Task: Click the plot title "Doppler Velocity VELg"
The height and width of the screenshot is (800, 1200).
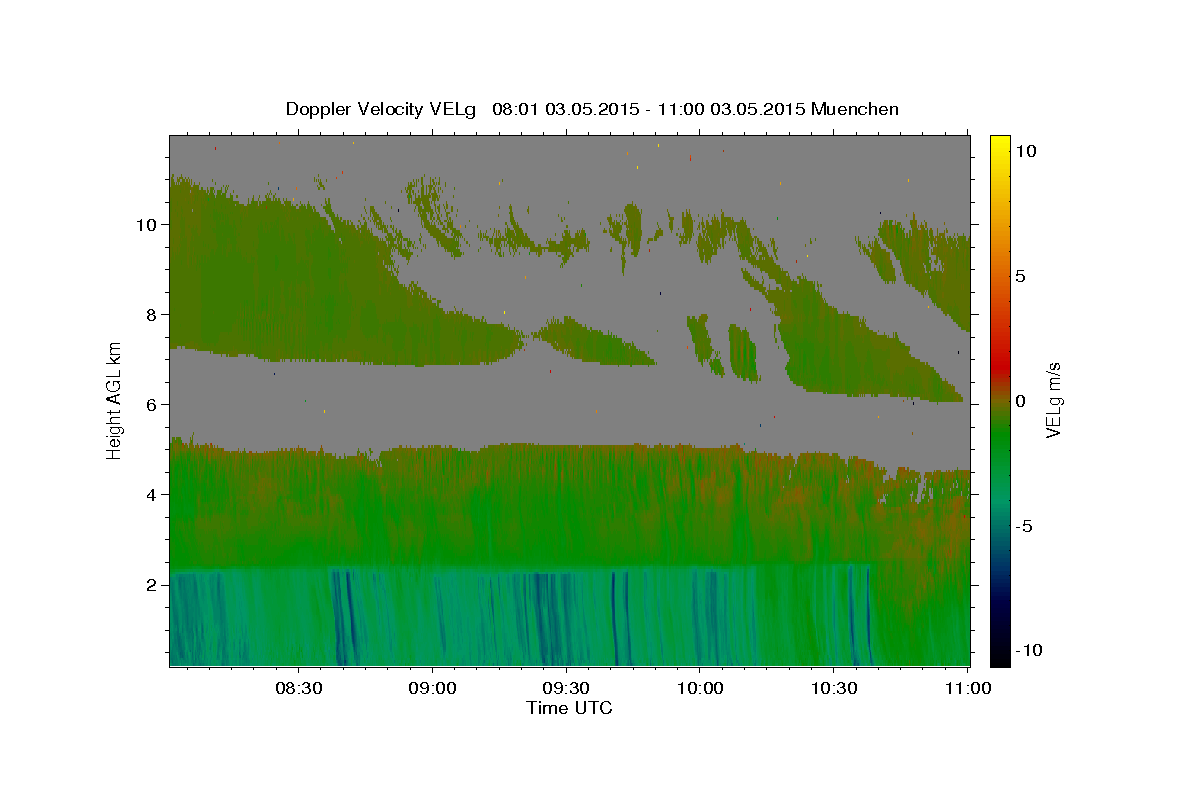Action: (x=383, y=109)
